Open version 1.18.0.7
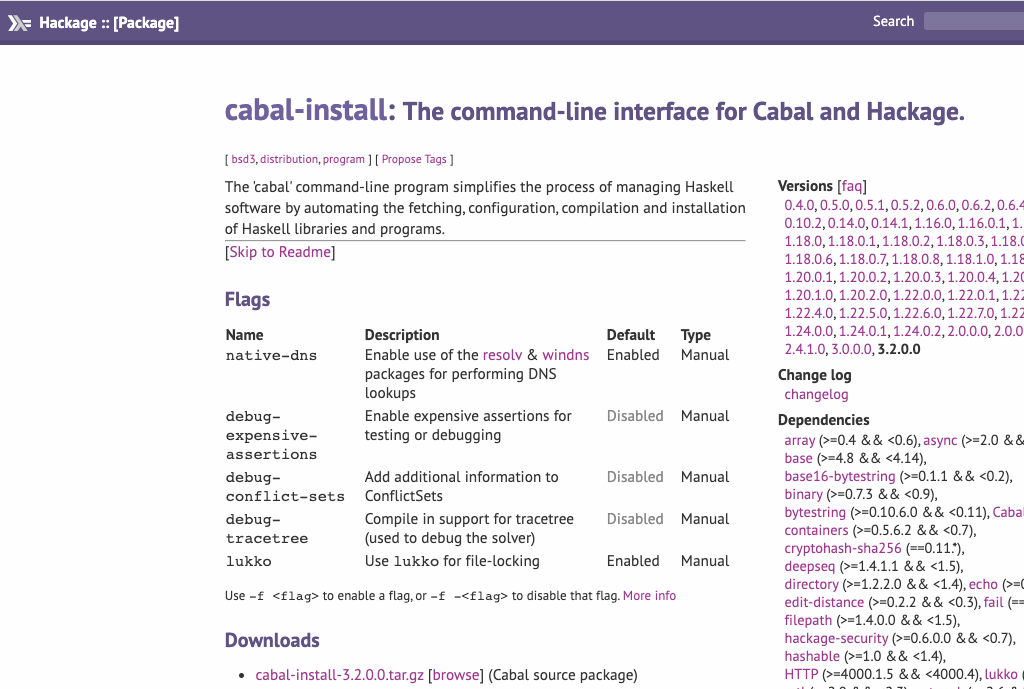This screenshot has width=1024, height=689. click(863, 259)
